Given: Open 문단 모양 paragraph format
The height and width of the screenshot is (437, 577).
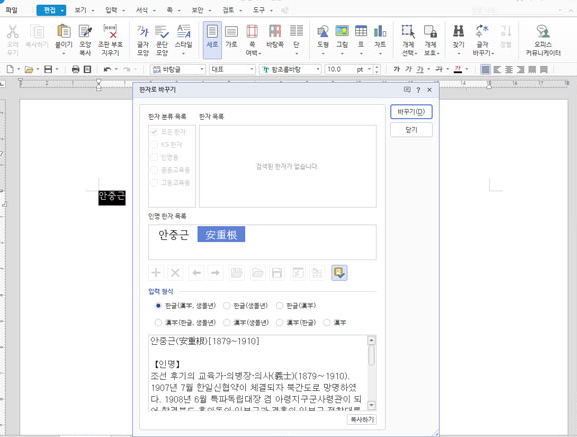Looking at the screenshot, I should [x=162, y=40].
